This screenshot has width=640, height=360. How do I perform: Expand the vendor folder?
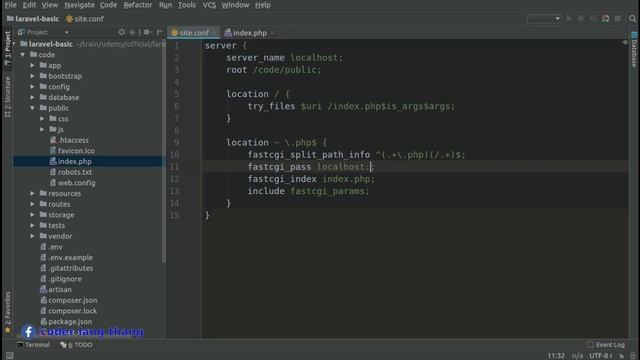[x=32, y=236]
